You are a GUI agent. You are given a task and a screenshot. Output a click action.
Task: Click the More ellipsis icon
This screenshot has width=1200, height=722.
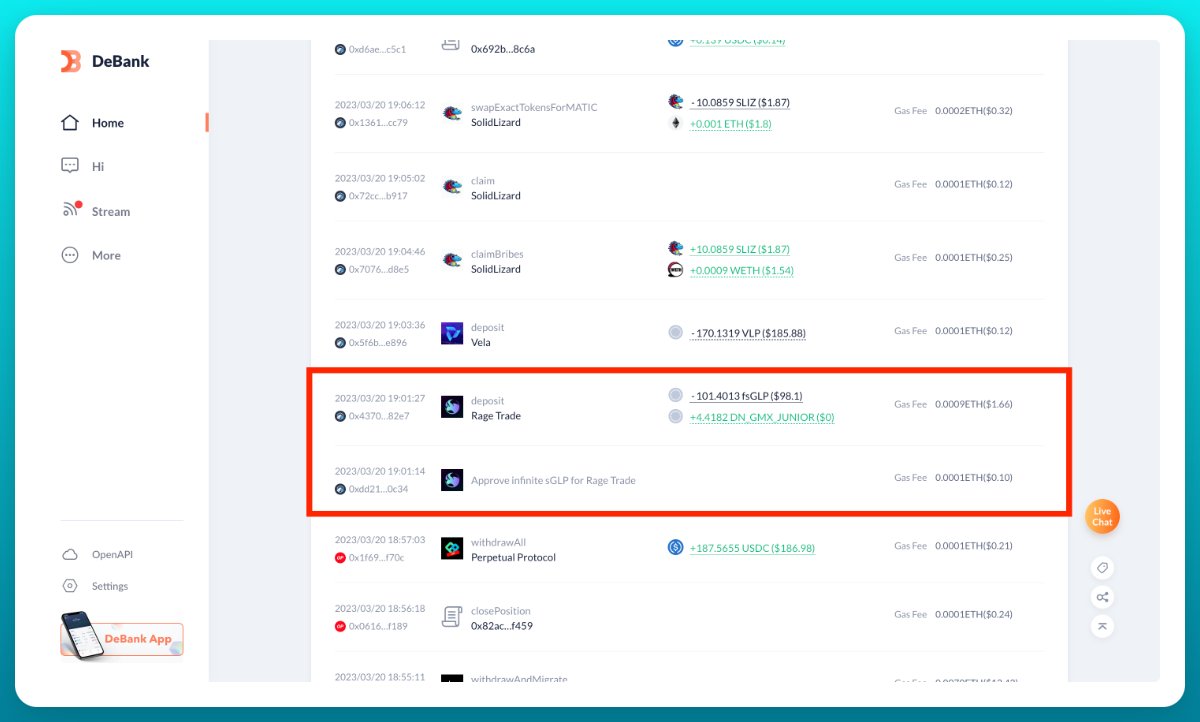(70, 255)
